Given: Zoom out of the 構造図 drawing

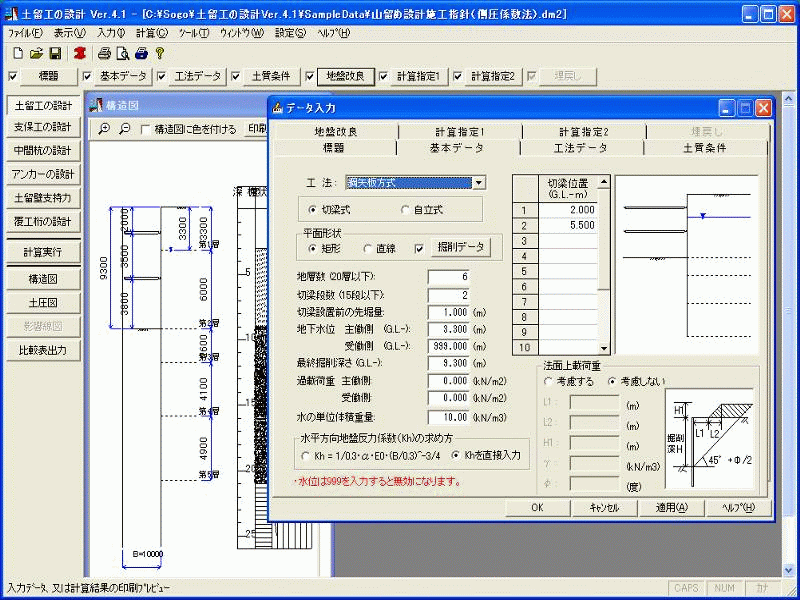Looking at the screenshot, I should coord(127,126).
